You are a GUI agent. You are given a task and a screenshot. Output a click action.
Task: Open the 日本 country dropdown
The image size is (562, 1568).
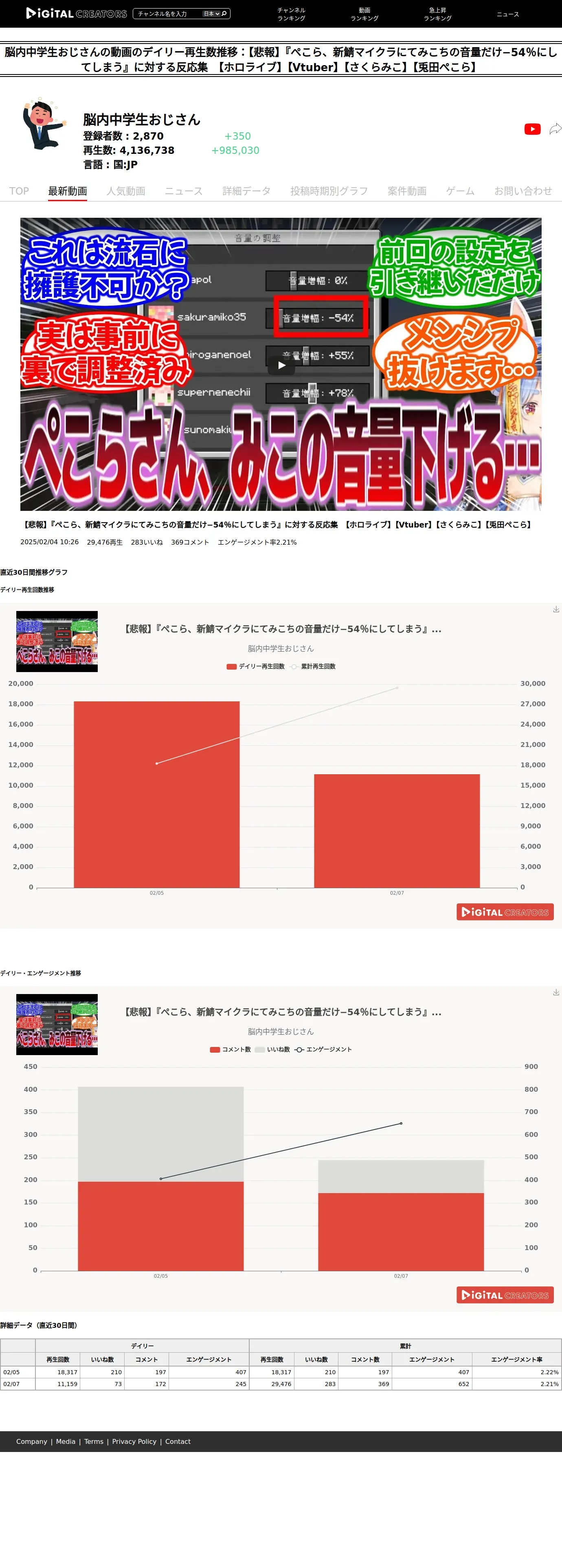coord(211,13)
